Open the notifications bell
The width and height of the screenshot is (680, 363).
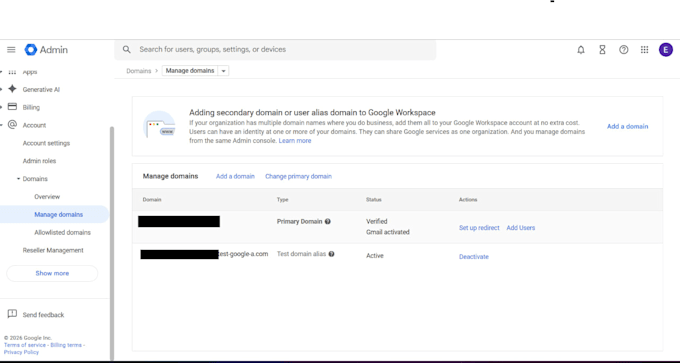(581, 50)
